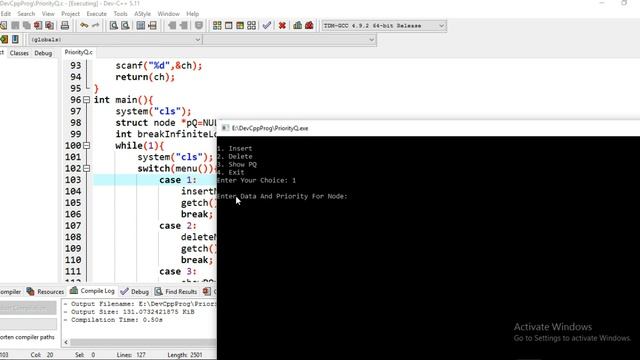The image size is (640, 360).
Task: Open the Find Results bottom tab
Action: [x=176, y=291]
